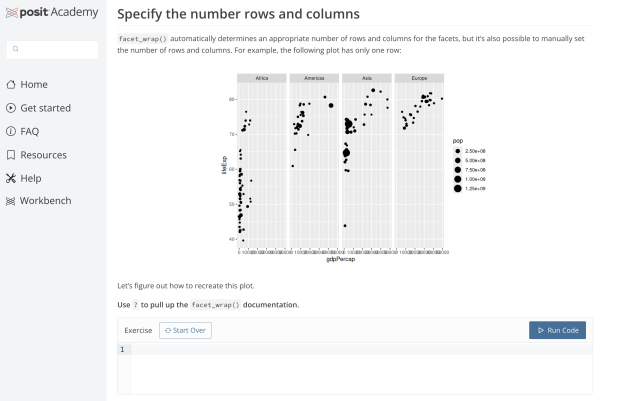The height and width of the screenshot is (401, 640).
Task: Go to Get started page
Action: tap(45, 108)
